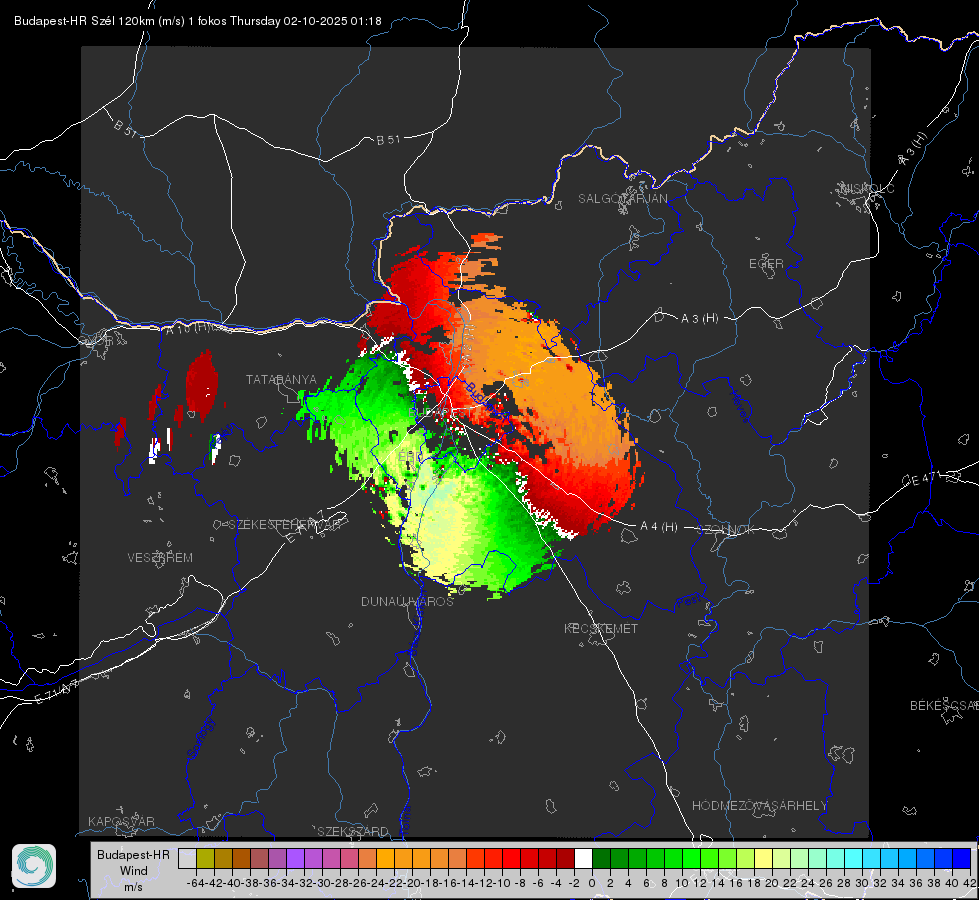Image resolution: width=979 pixels, height=900 pixels.
Task: Select the HÓDMEZŐVÁSÁRHELY city label
Action: pos(759,806)
